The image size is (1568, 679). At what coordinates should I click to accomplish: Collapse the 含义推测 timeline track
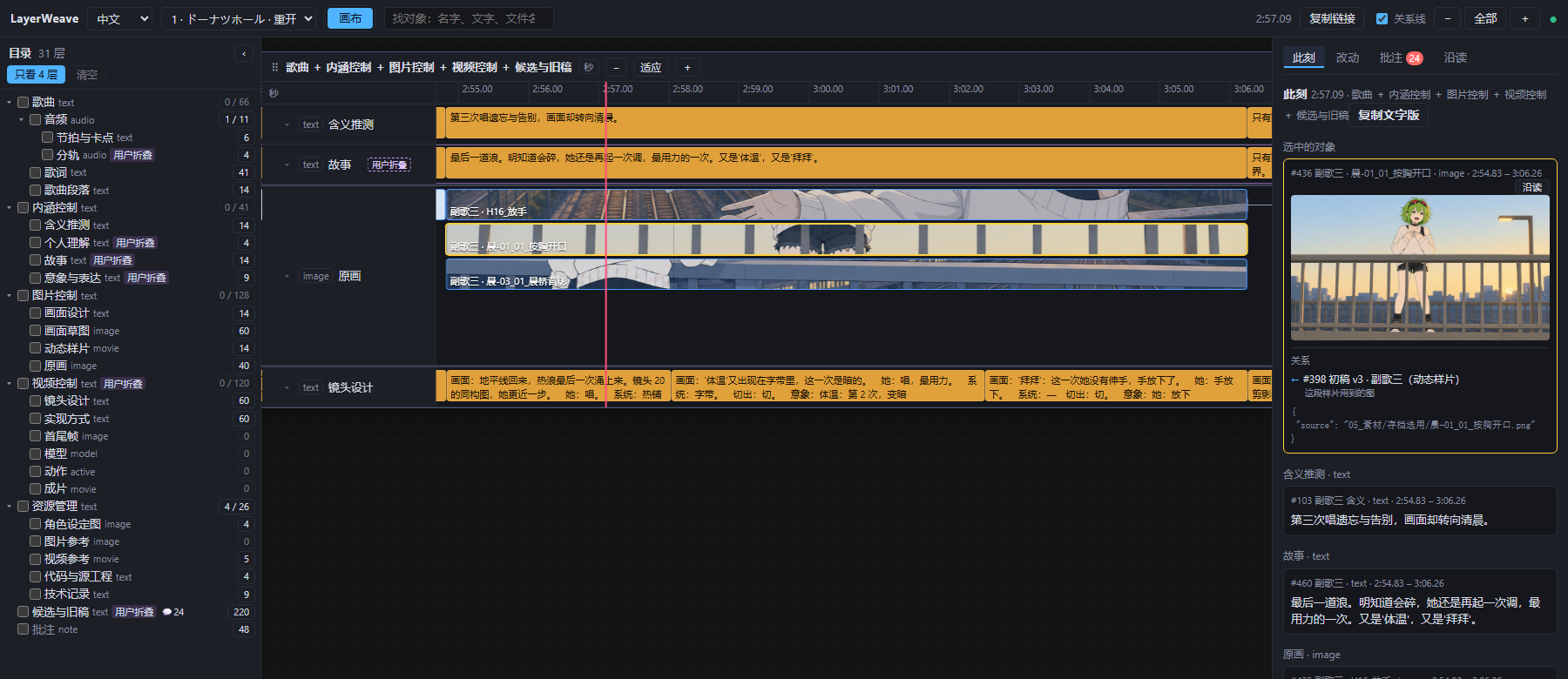(287, 124)
